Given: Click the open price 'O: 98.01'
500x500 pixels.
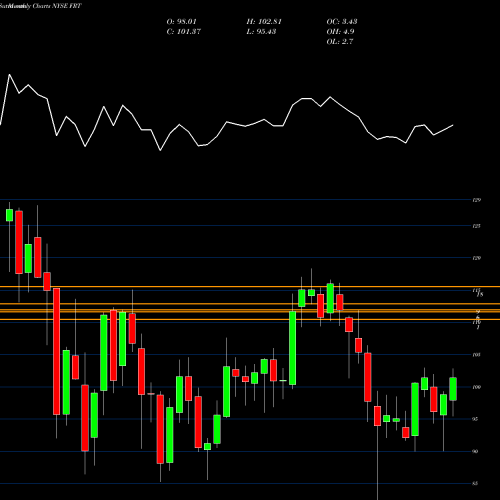Looking at the screenshot, I should click(x=181, y=22).
